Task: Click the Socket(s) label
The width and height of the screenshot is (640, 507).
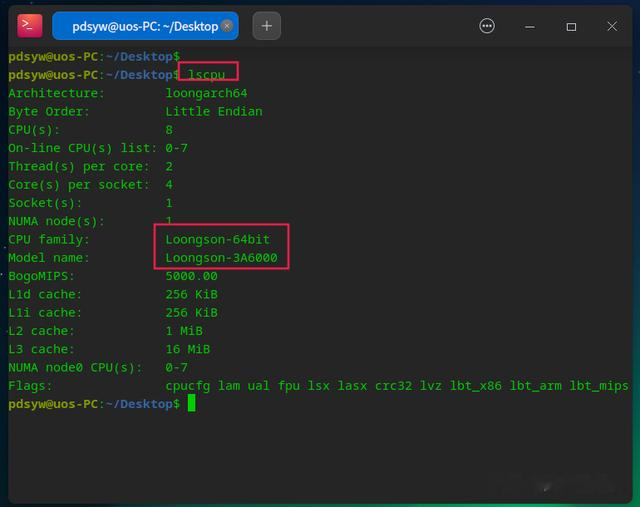Action: pos(45,203)
